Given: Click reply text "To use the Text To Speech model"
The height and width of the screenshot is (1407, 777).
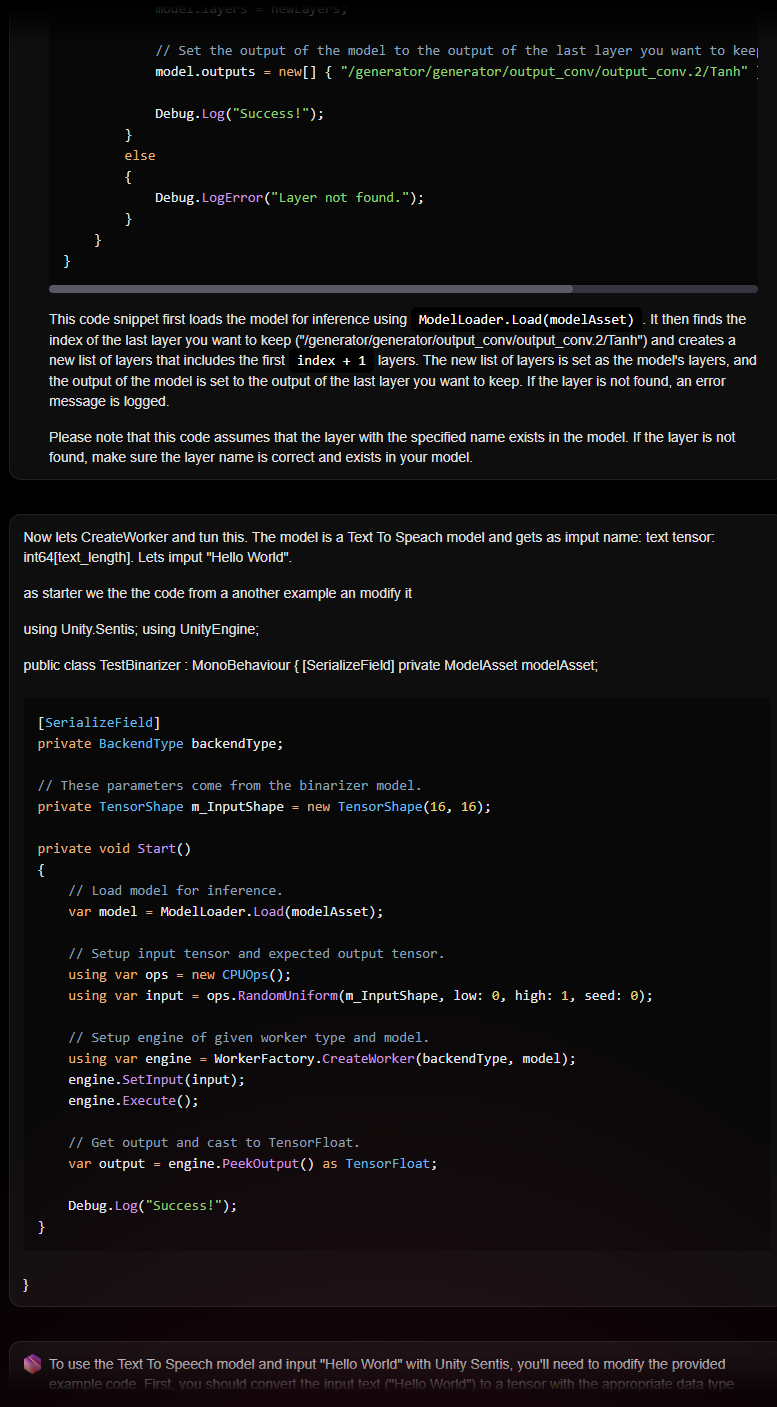Looking at the screenshot, I should click(x=391, y=1374).
